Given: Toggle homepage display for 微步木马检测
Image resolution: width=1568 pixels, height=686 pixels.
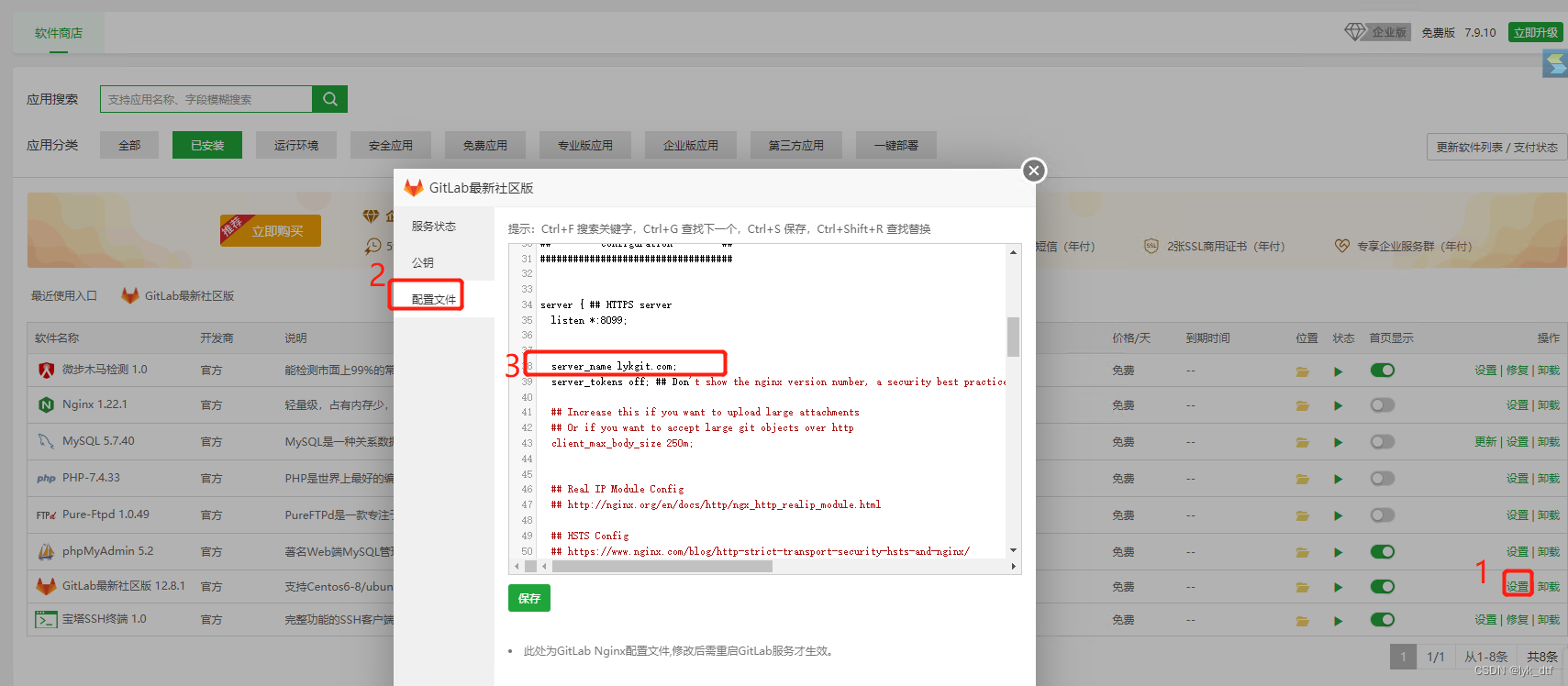Looking at the screenshot, I should (1383, 371).
